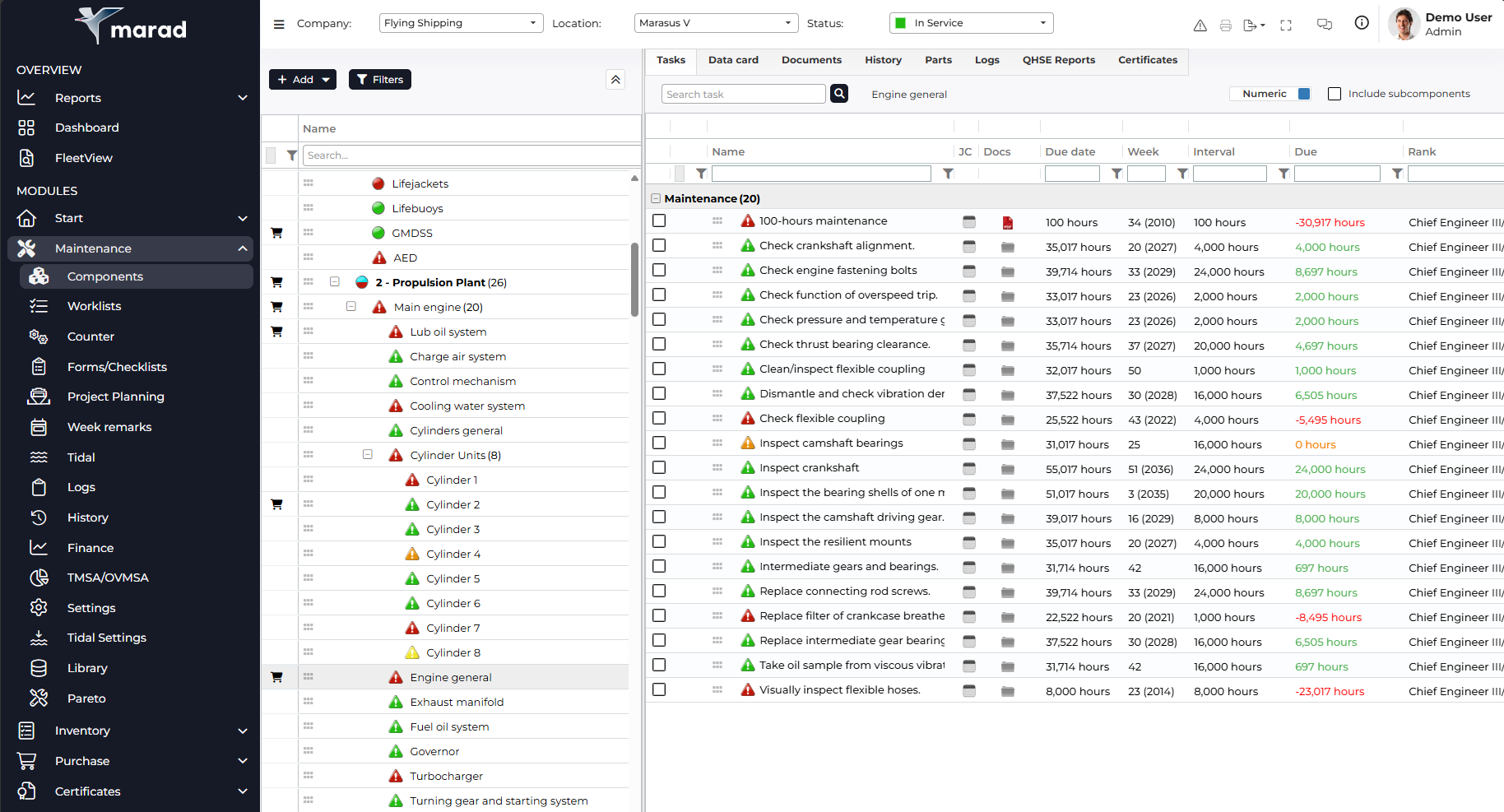Open the Company dropdown Flying Shipping
This screenshot has height=812, width=1504.
462,23
